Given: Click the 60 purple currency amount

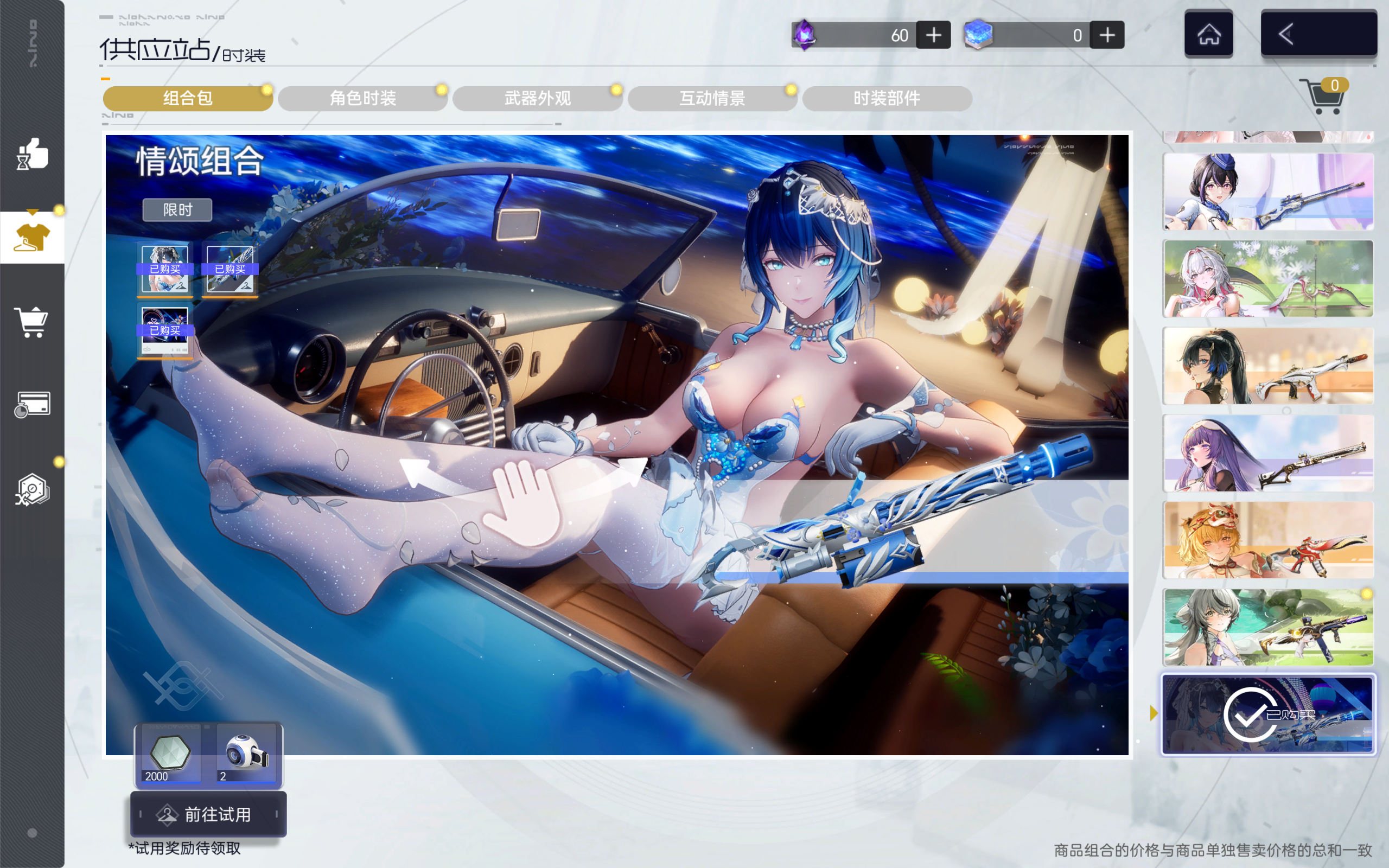Looking at the screenshot, I should click(x=900, y=36).
